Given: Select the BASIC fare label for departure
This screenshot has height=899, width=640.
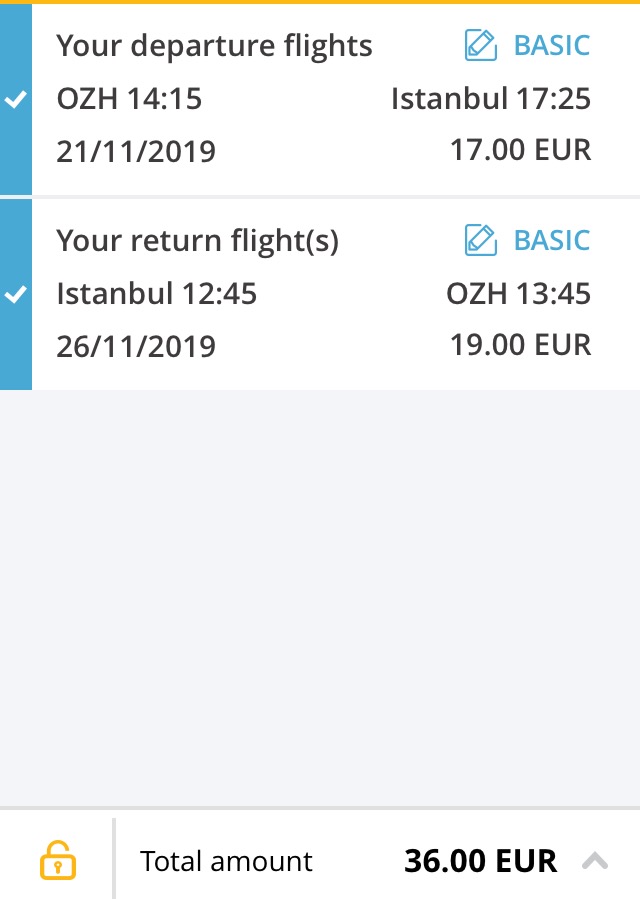Looking at the screenshot, I should point(552,45).
